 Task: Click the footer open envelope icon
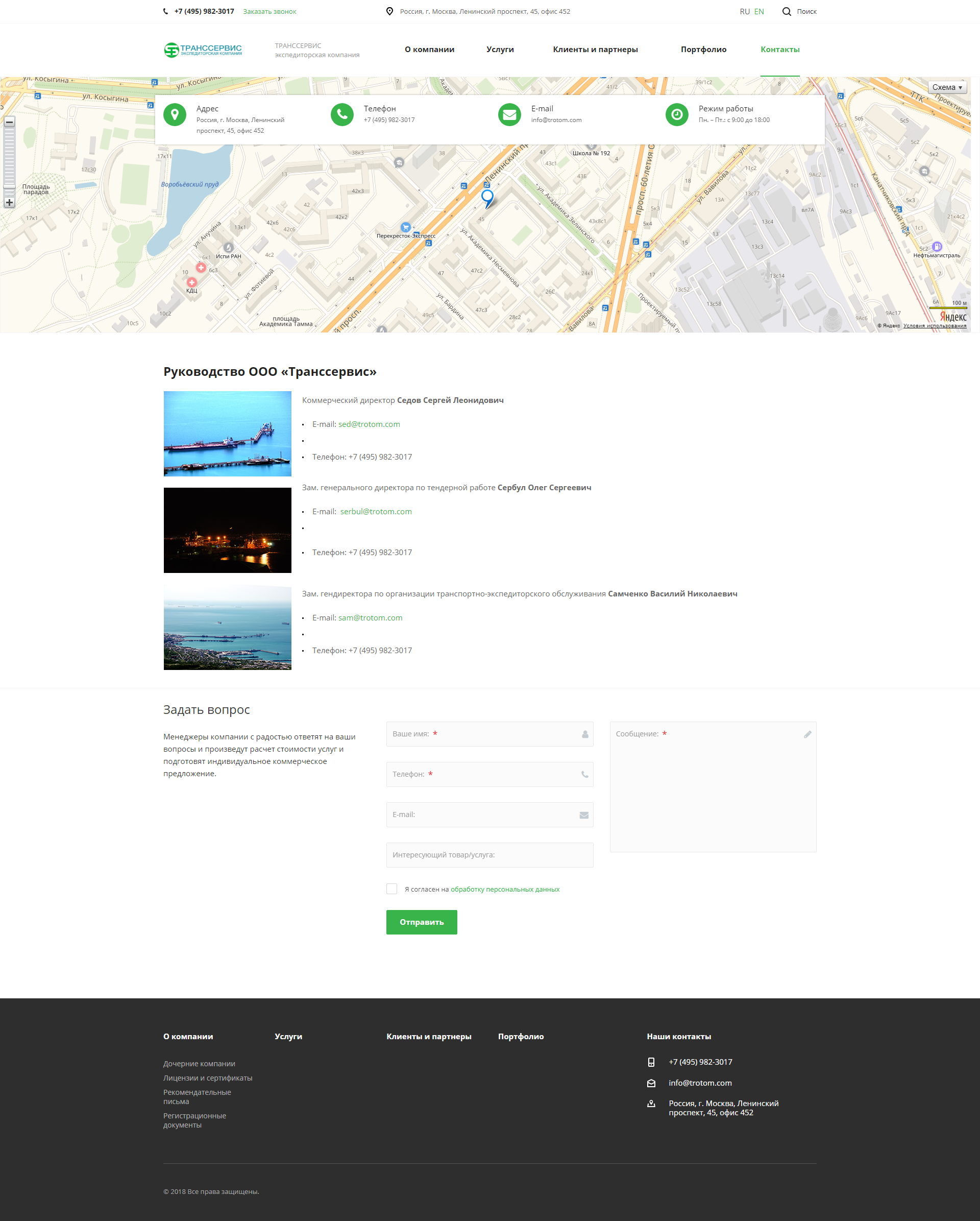(651, 1083)
